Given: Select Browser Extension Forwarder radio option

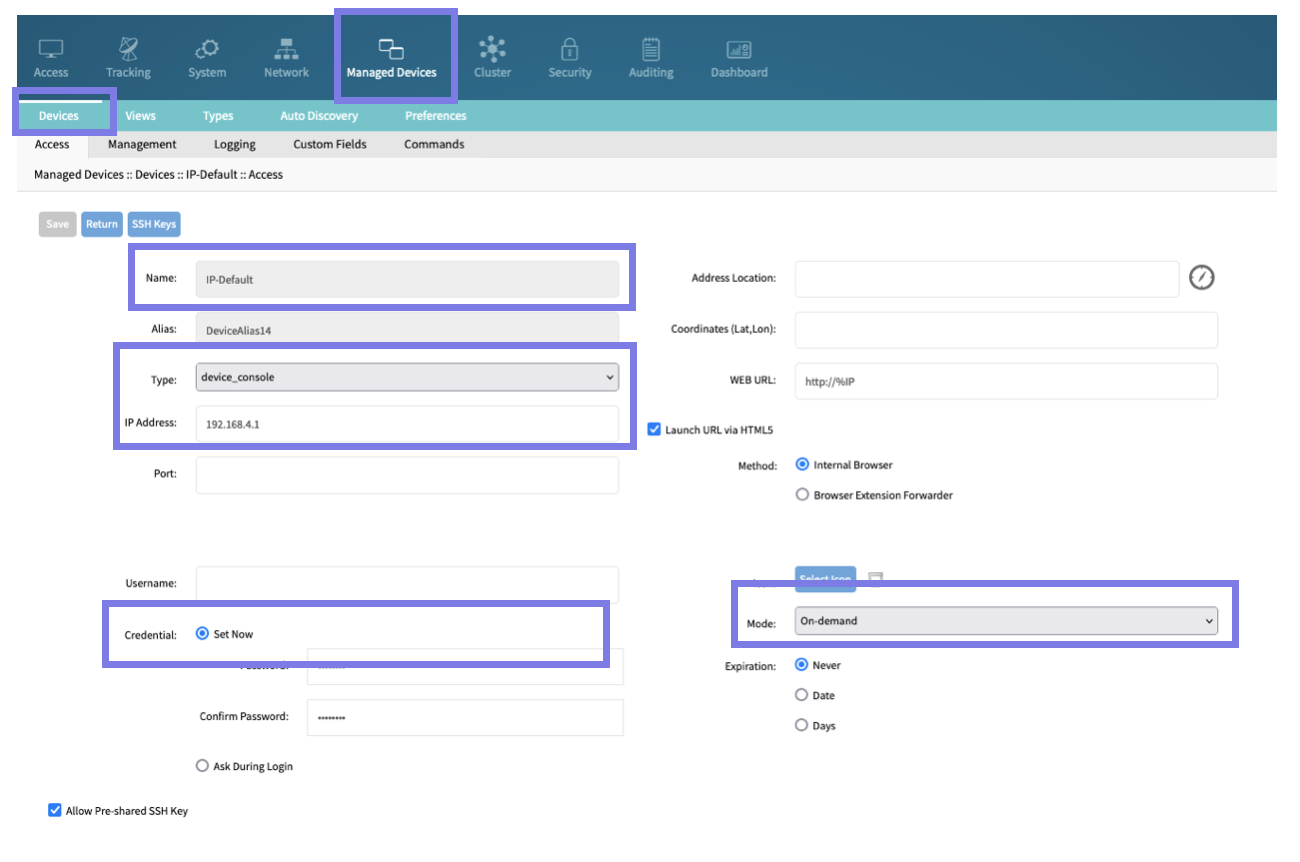Looking at the screenshot, I should tap(802, 495).
